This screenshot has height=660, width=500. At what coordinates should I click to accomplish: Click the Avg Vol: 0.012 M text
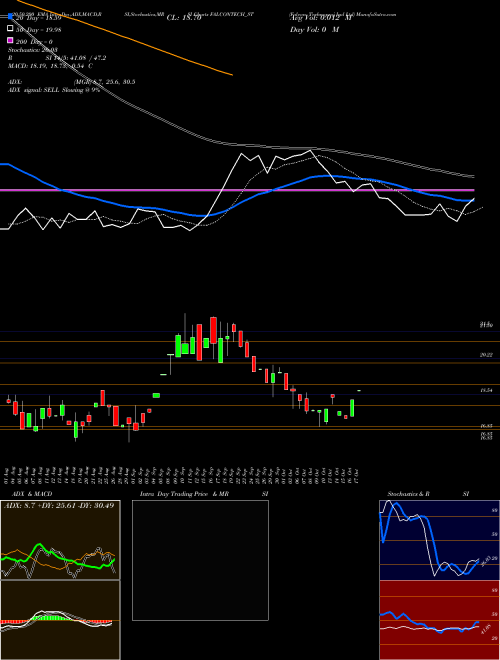(320, 17)
